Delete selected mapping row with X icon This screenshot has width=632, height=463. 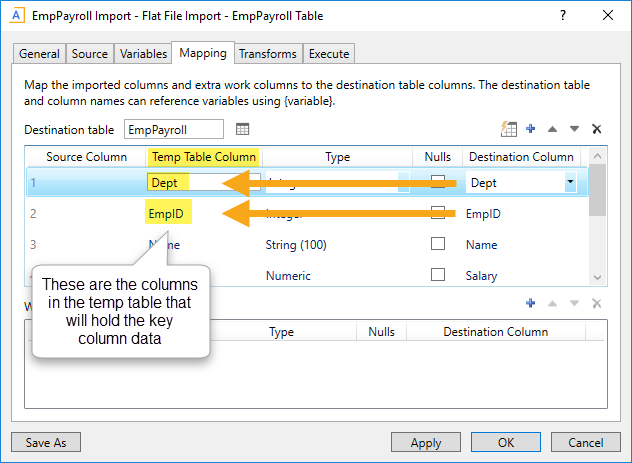click(597, 129)
